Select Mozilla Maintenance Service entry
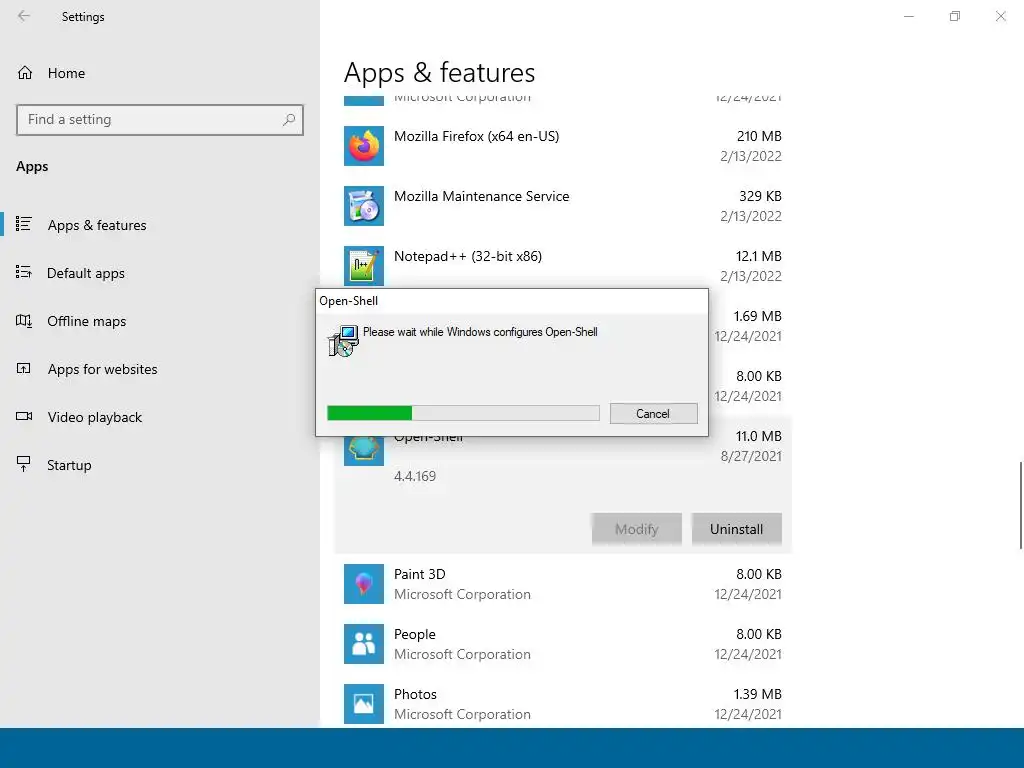1024x768 pixels. tap(563, 206)
